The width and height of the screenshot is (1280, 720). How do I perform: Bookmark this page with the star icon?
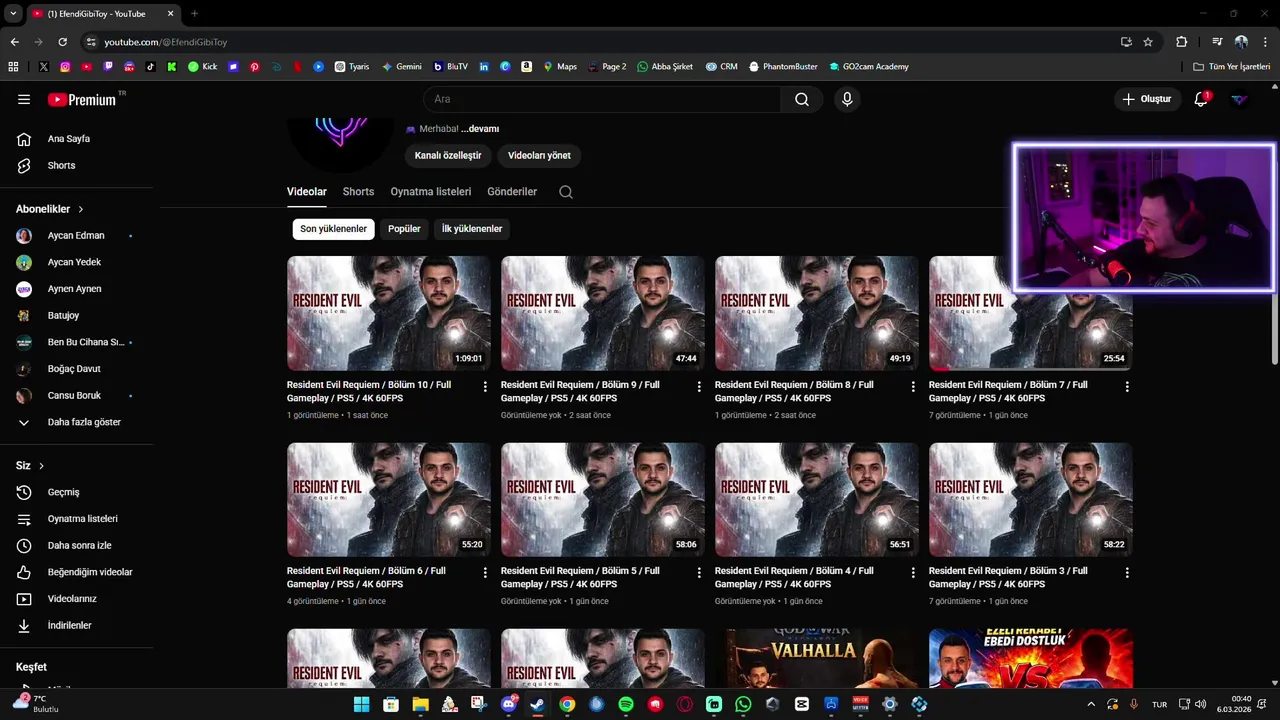(x=1148, y=42)
